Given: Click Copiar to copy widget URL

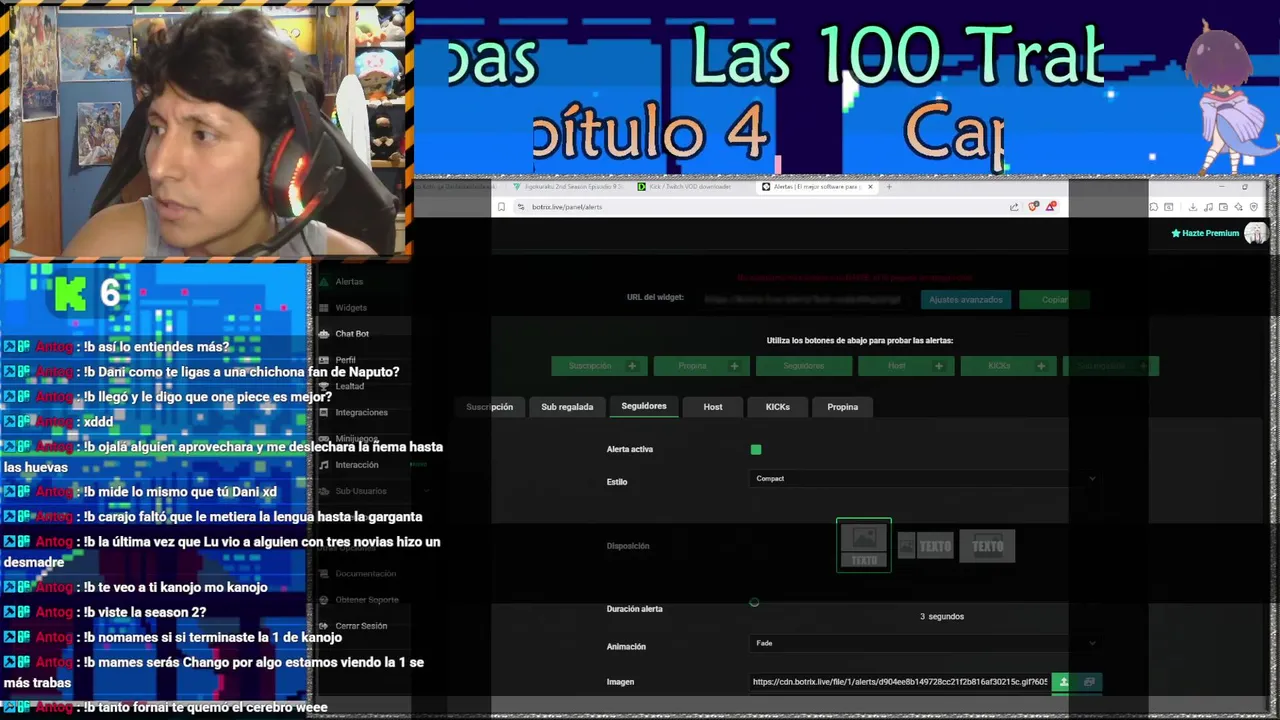Looking at the screenshot, I should tap(1054, 299).
